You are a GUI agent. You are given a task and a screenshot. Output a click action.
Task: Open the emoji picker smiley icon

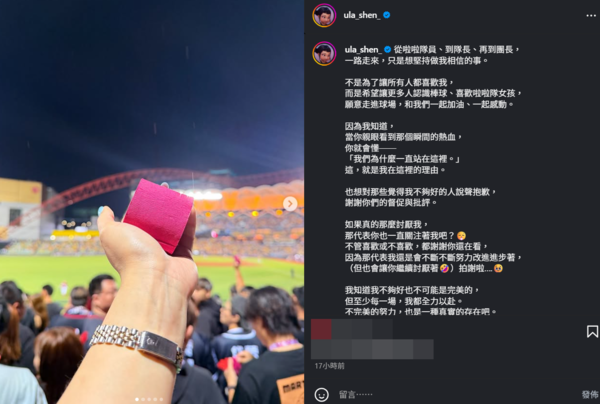pos(321,394)
